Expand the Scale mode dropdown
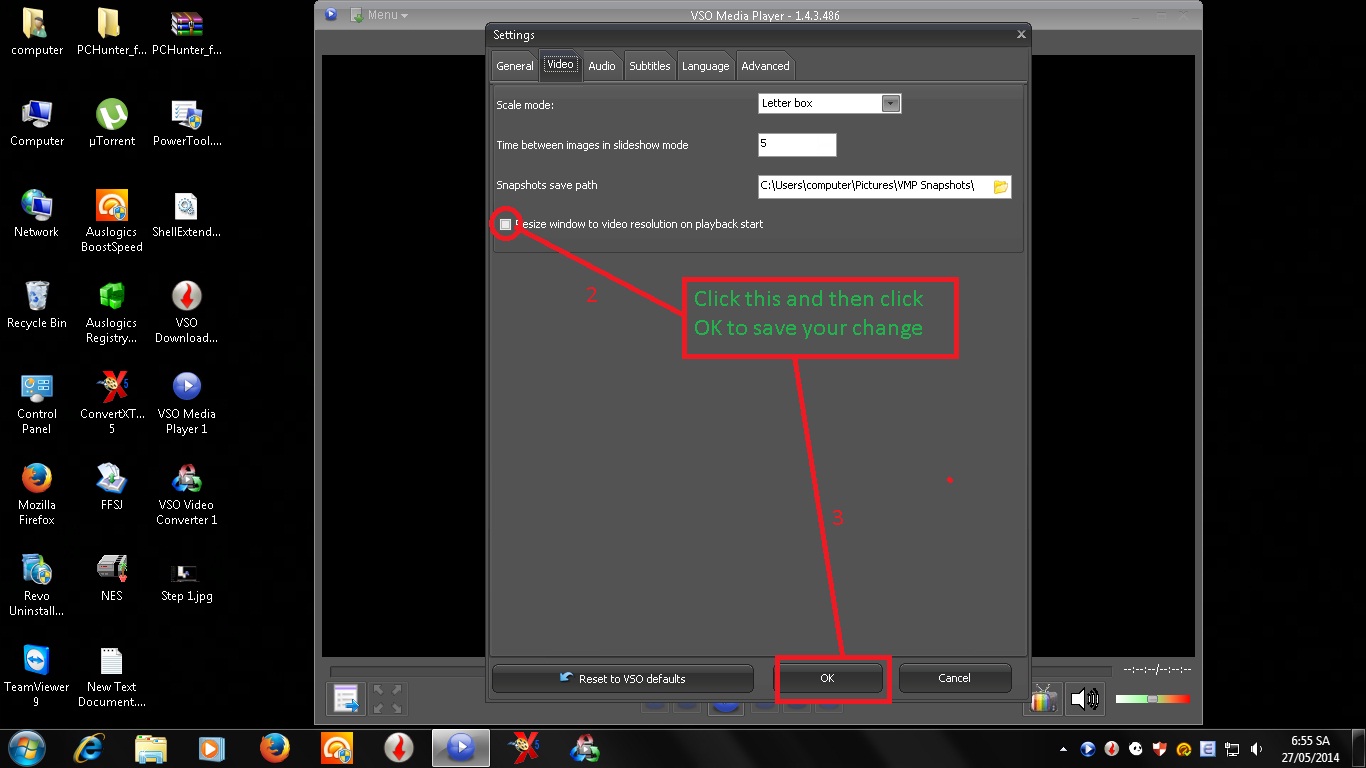This screenshot has width=1366, height=768. coord(891,103)
